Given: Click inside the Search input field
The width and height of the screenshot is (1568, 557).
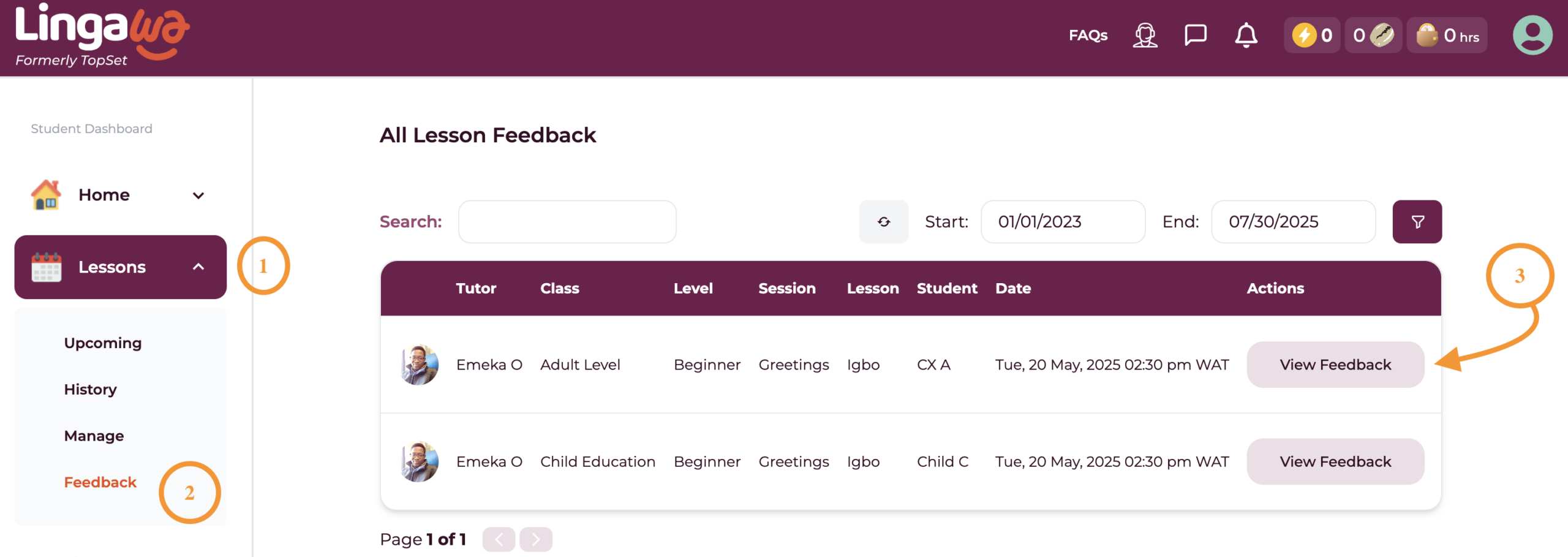Looking at the screenshot, I should coord(567,221).
